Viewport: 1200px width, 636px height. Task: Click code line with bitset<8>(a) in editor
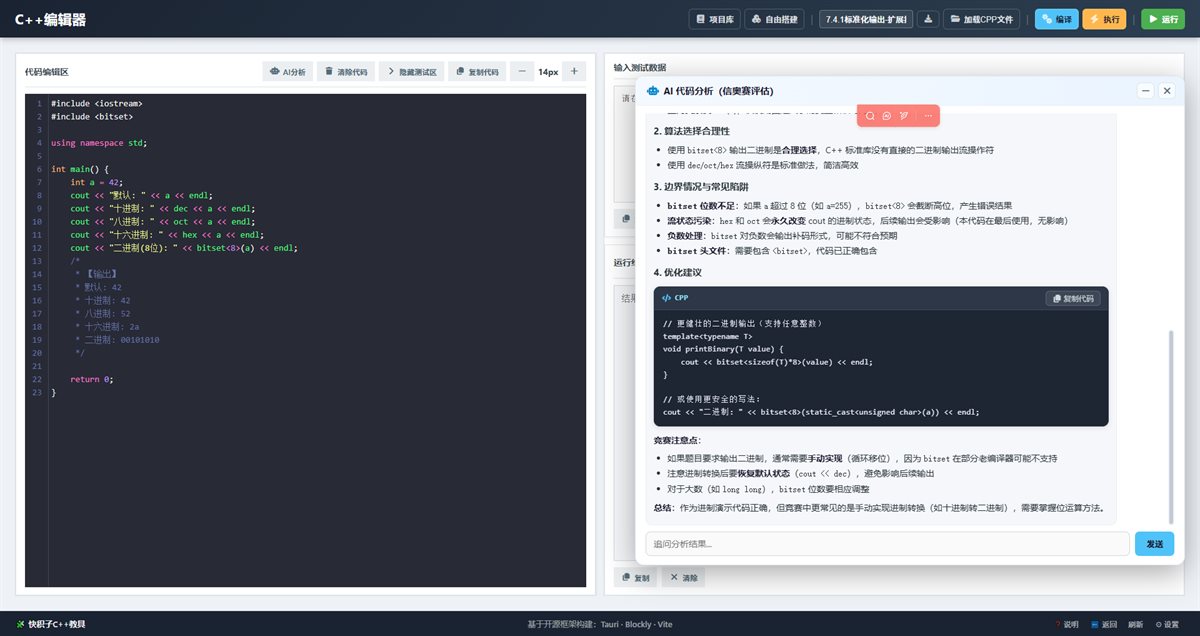point(184,248)
